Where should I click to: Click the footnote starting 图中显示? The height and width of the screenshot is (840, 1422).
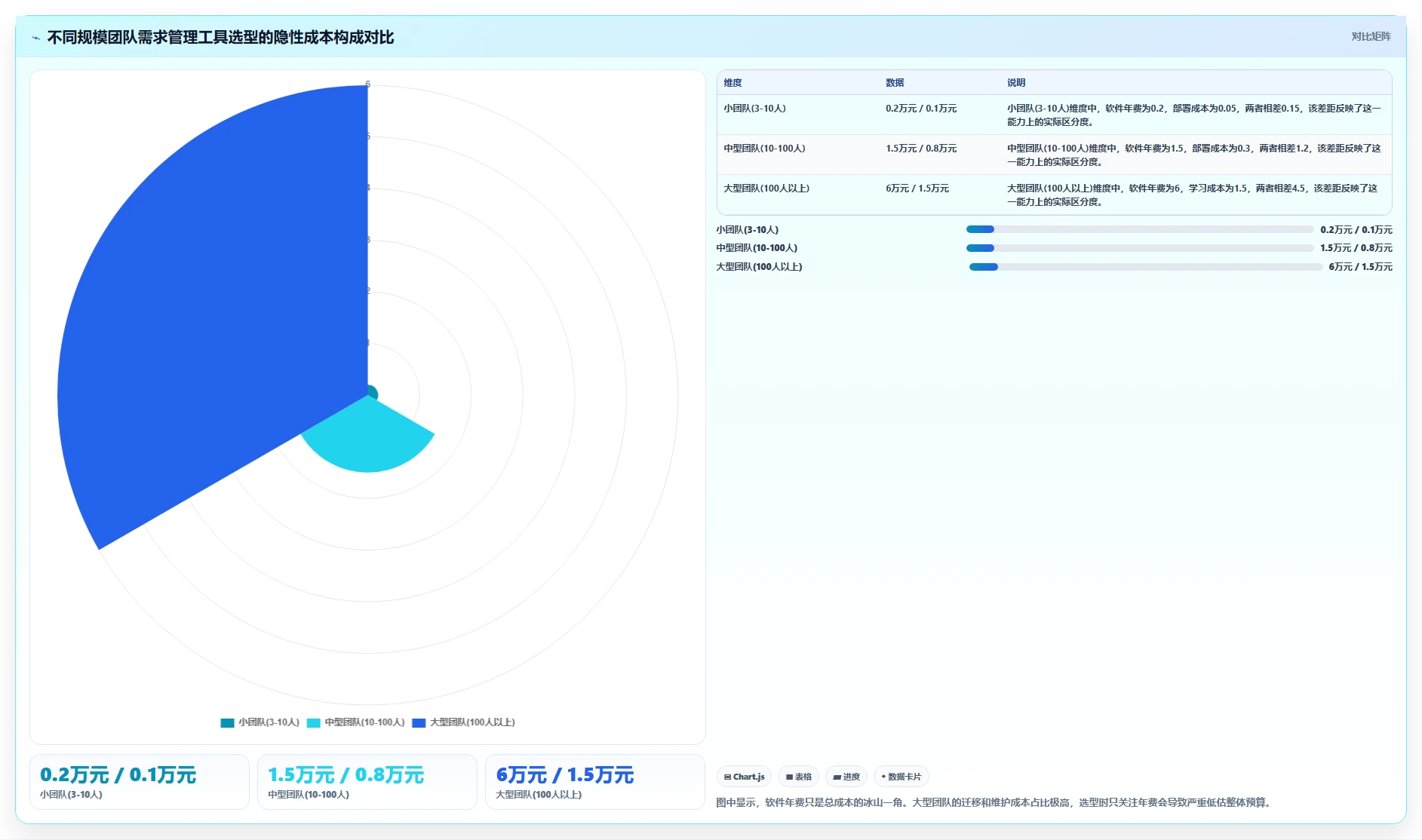click(995, 802)
